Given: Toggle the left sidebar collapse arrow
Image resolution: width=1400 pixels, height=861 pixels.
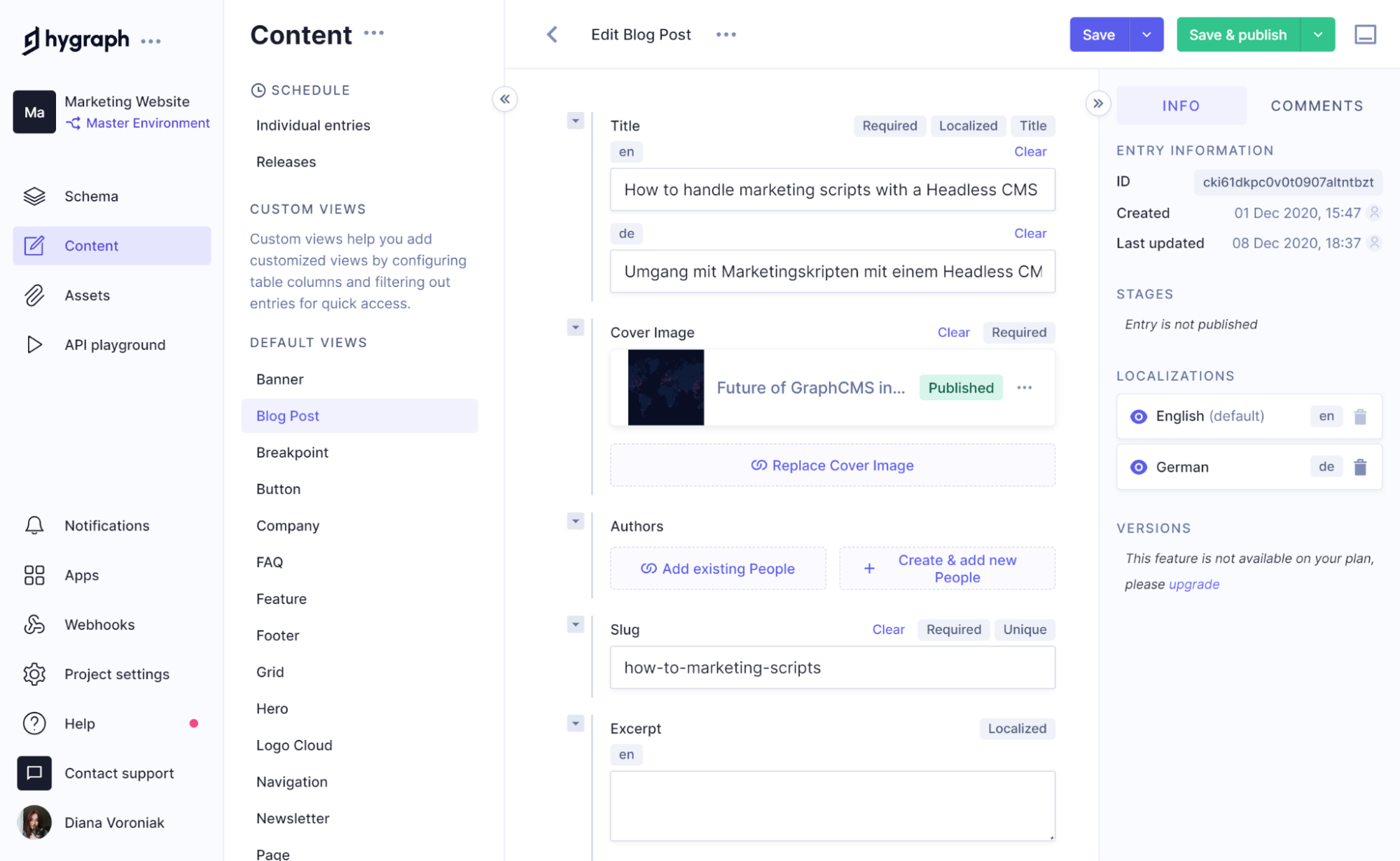Looking at the screenshot, I should pyautogui.click(x=505, y=97).
